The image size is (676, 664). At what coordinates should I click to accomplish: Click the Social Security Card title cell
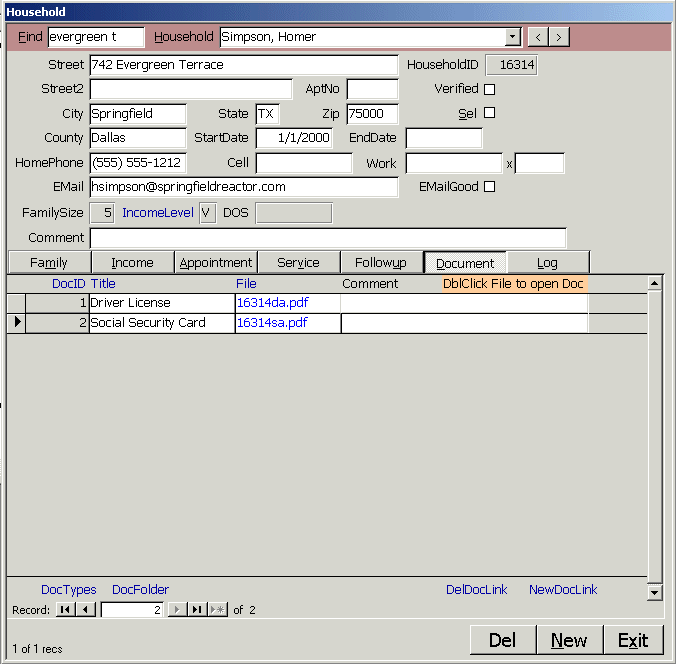162,323
